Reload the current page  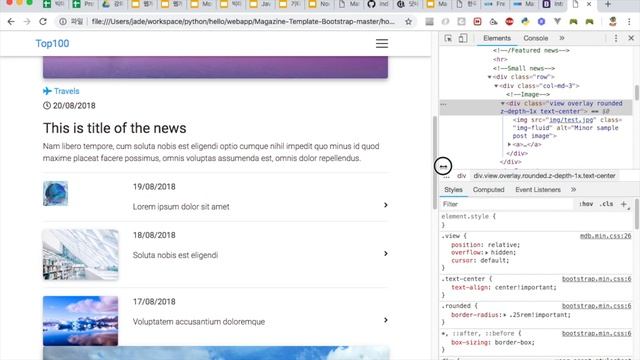click(x=43, y=22)
